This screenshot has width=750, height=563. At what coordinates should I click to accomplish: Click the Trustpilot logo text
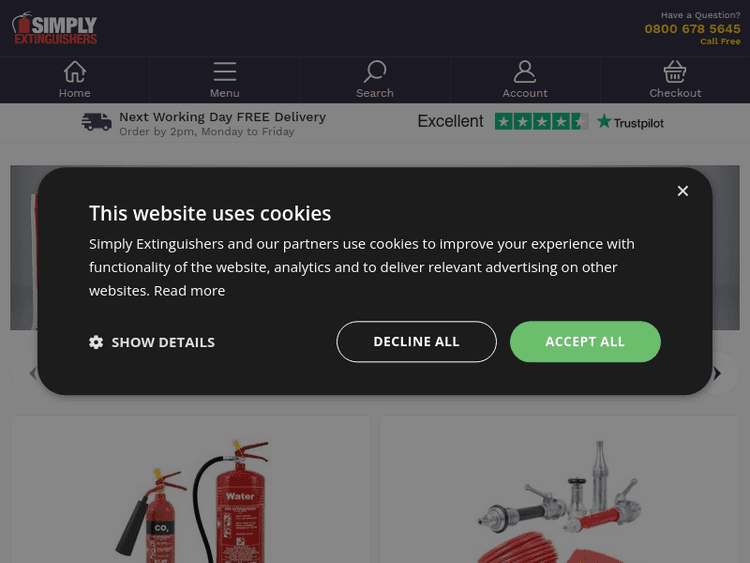point(631,122)
